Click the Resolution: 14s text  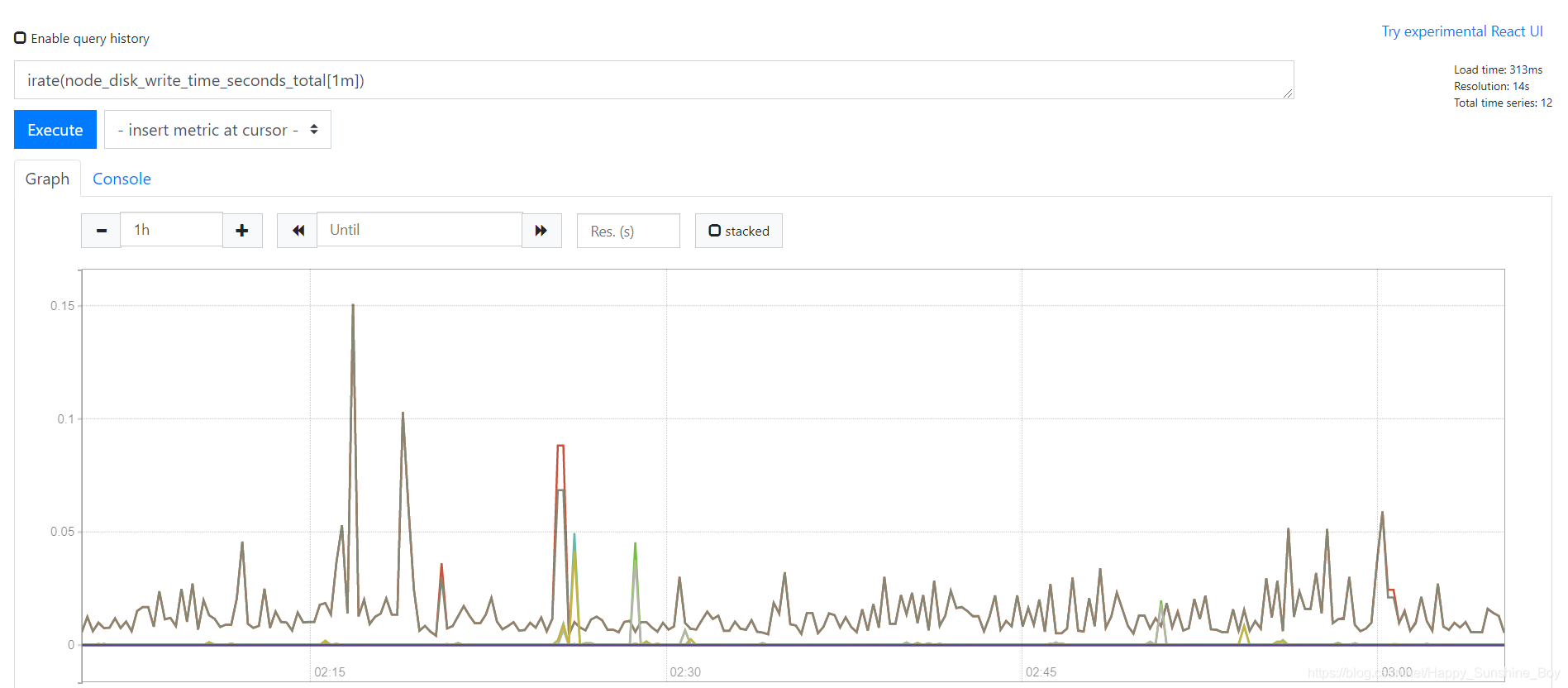(1491, 86)
